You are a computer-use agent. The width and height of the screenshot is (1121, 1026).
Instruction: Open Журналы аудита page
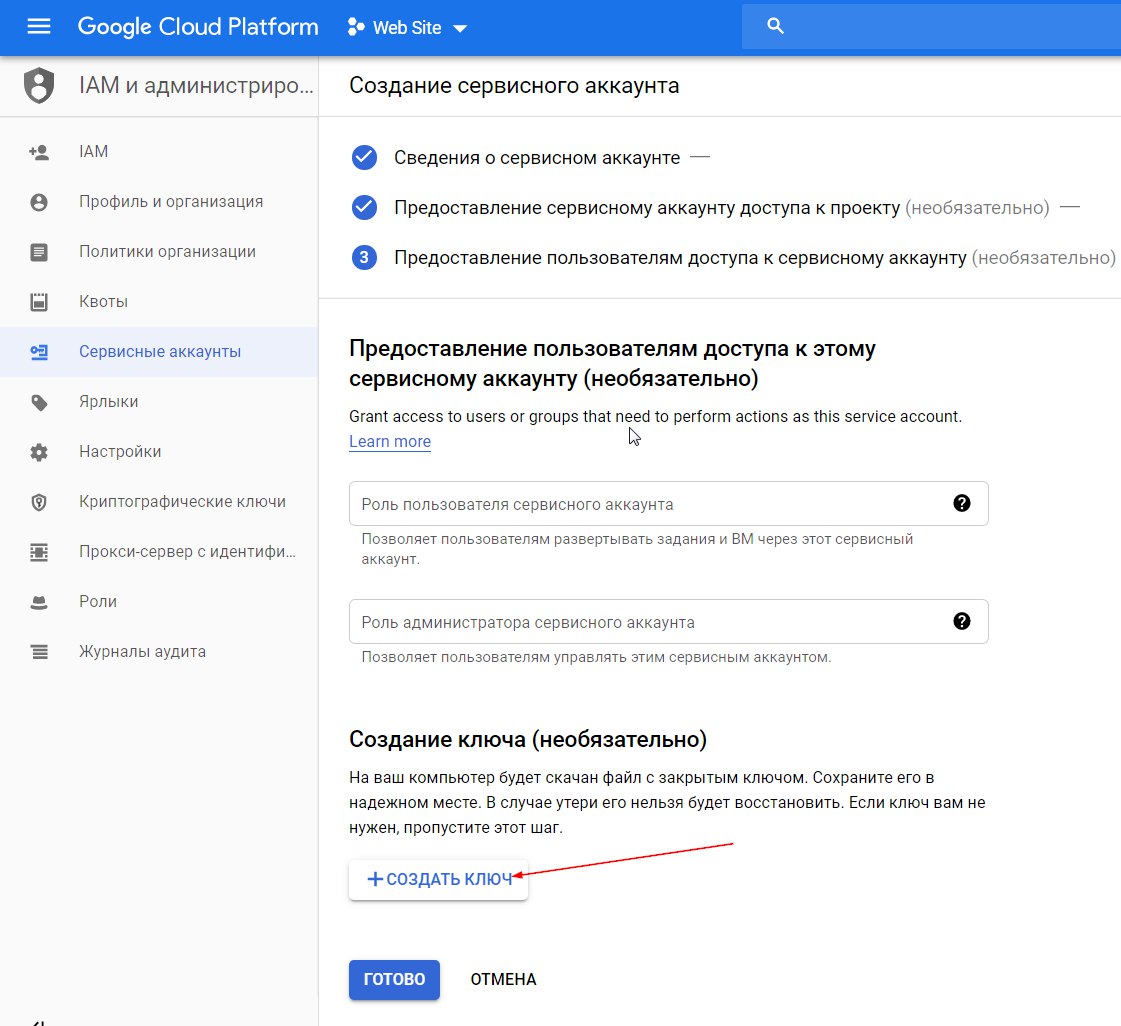(159, 652)
